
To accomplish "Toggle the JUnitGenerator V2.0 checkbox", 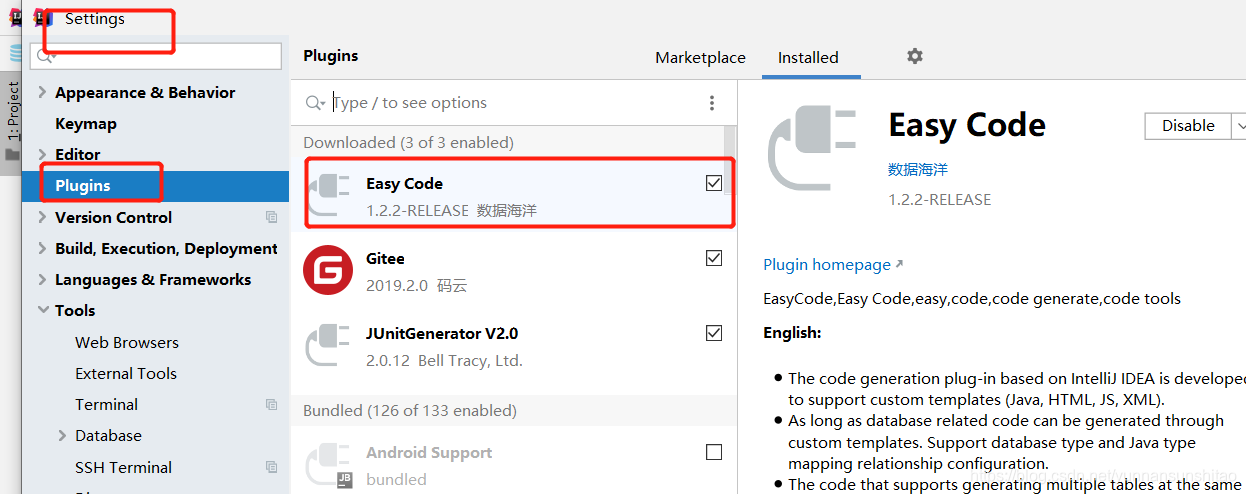I will (714, 333).
